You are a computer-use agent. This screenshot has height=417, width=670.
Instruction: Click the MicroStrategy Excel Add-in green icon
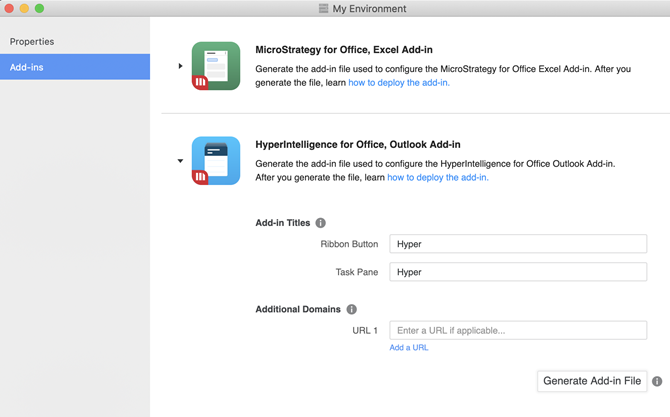[x=216, y=66]
